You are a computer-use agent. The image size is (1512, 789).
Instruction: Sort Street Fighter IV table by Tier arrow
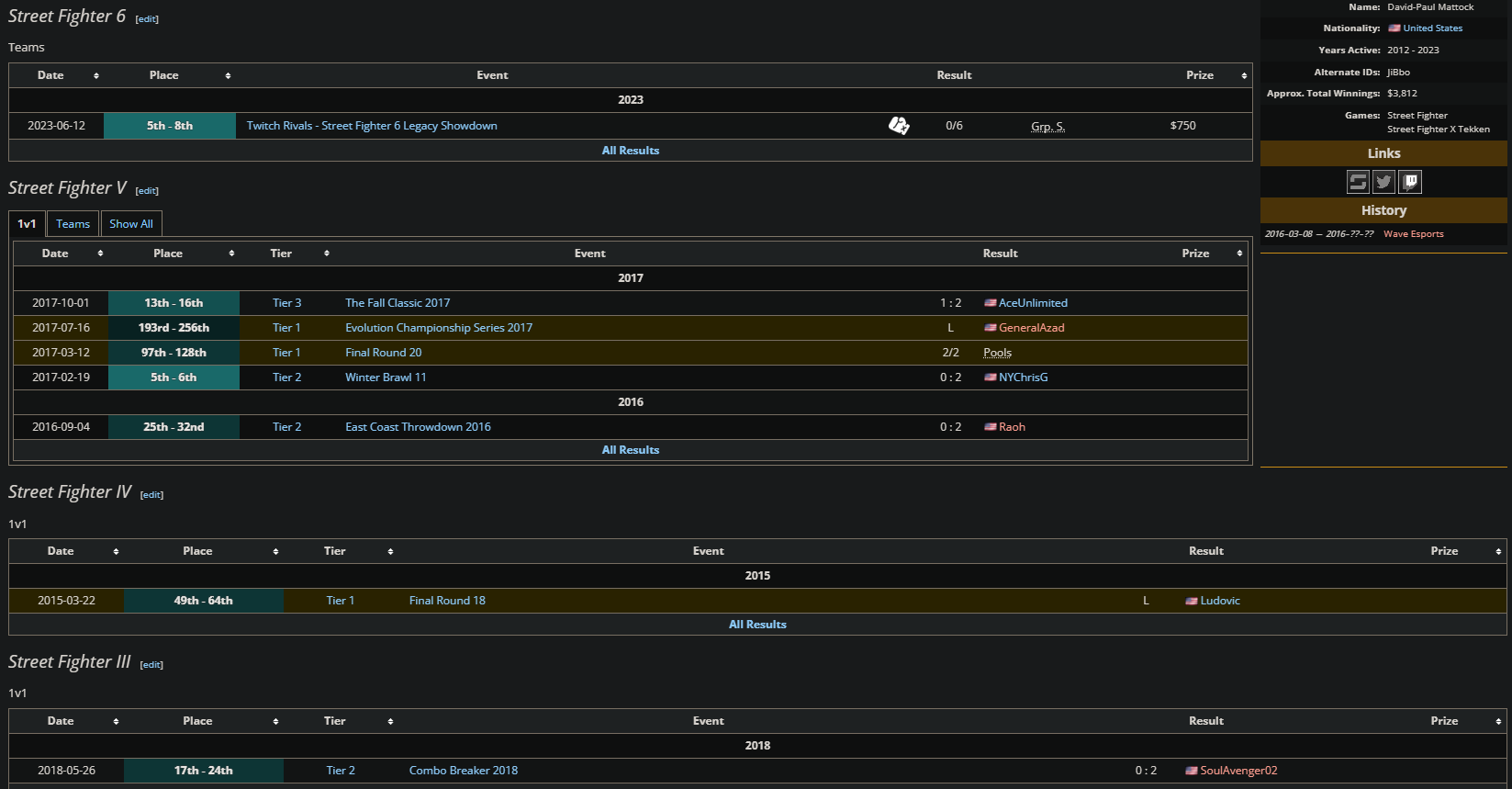[x=390, y=551]
